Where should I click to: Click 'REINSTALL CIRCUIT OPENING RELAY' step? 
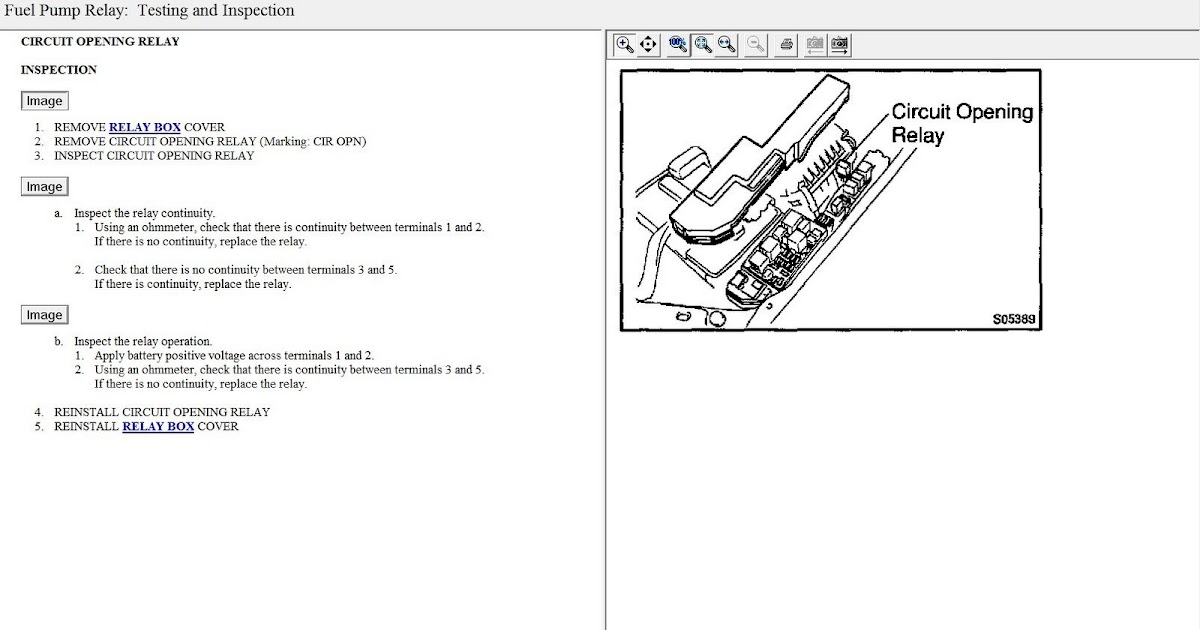(162, 412)
